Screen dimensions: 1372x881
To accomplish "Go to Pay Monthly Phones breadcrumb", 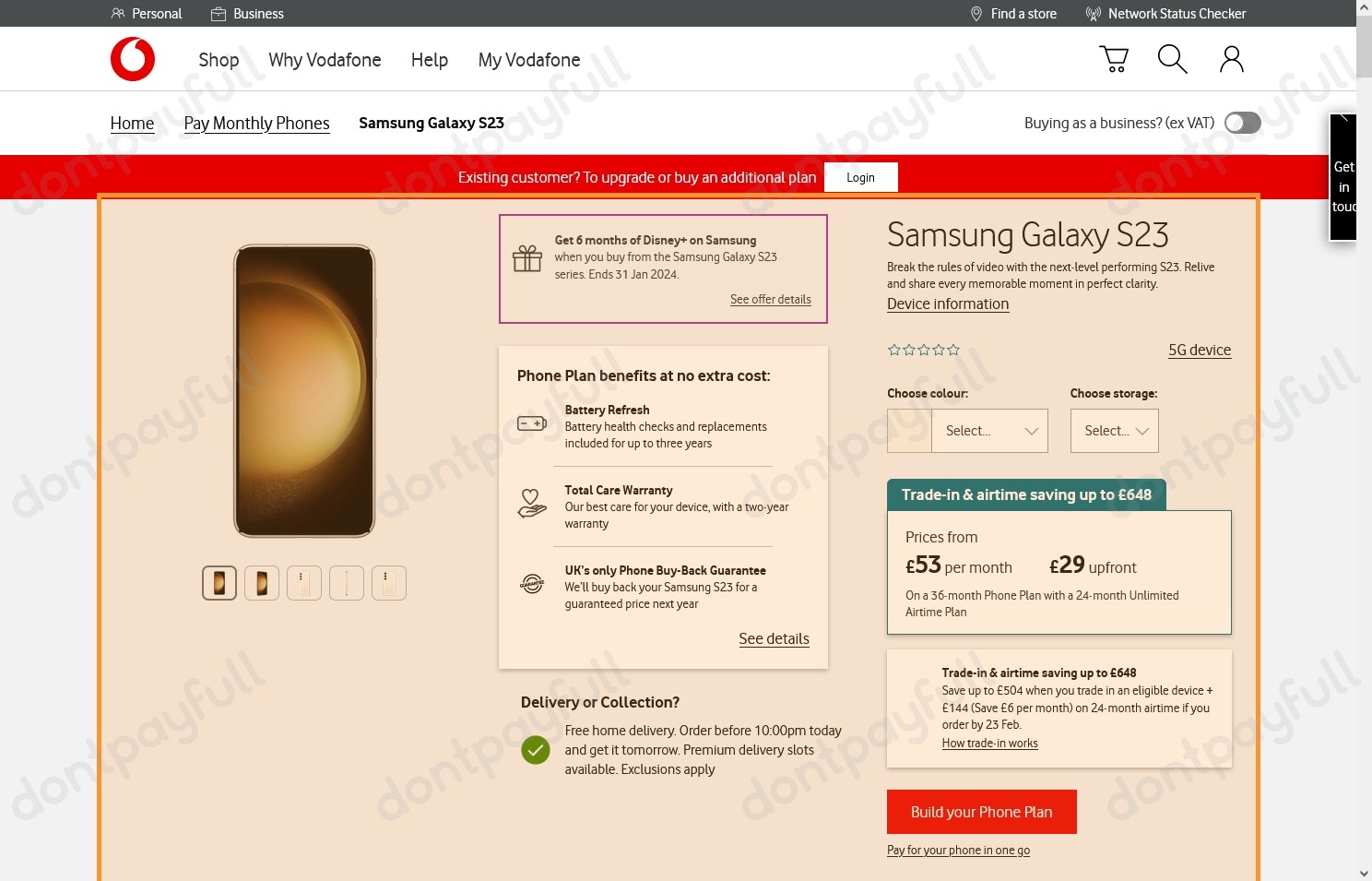I will click(x=257, y=124).
